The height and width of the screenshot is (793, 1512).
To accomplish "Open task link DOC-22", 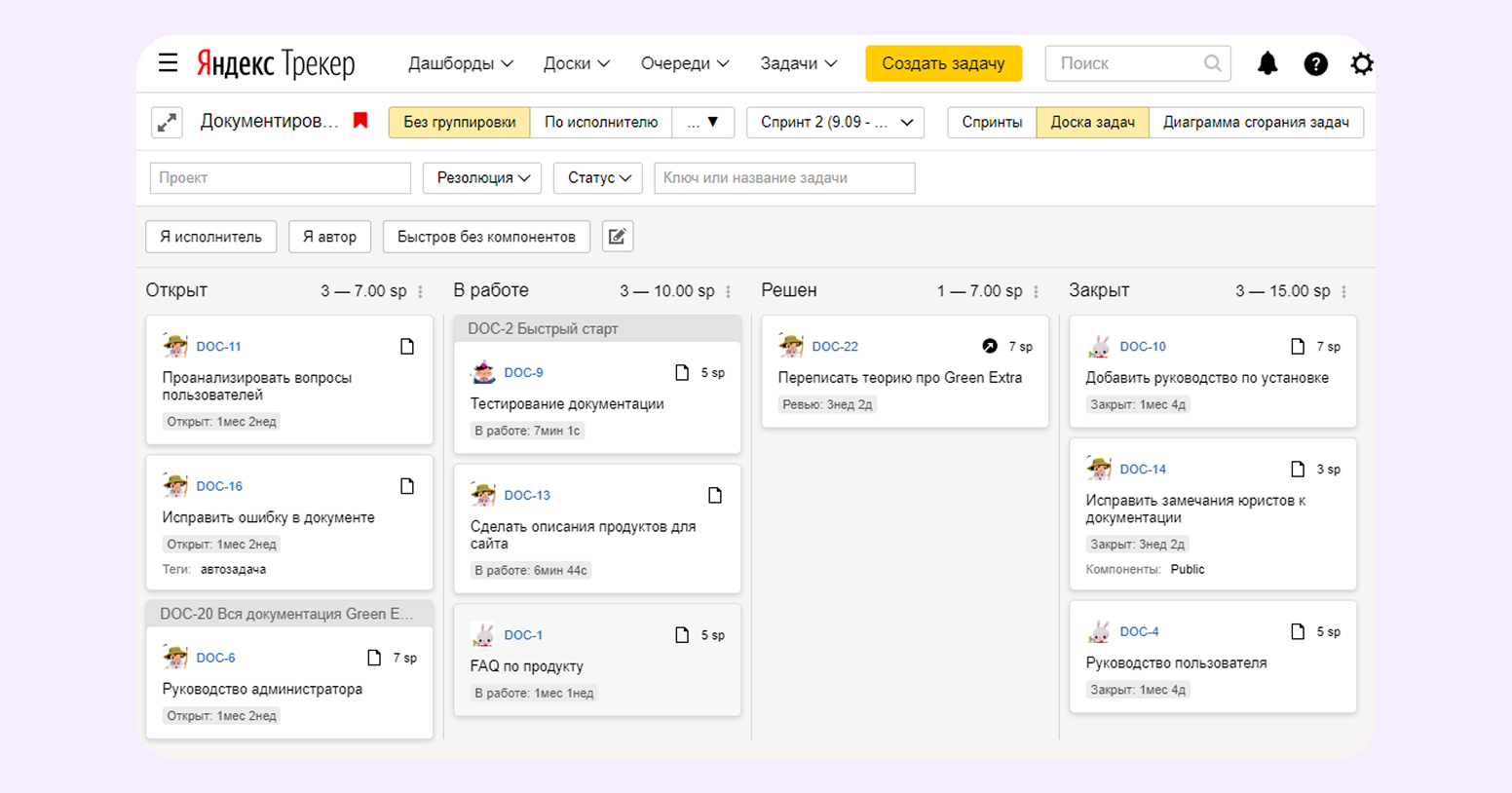I will click(835, 347).
